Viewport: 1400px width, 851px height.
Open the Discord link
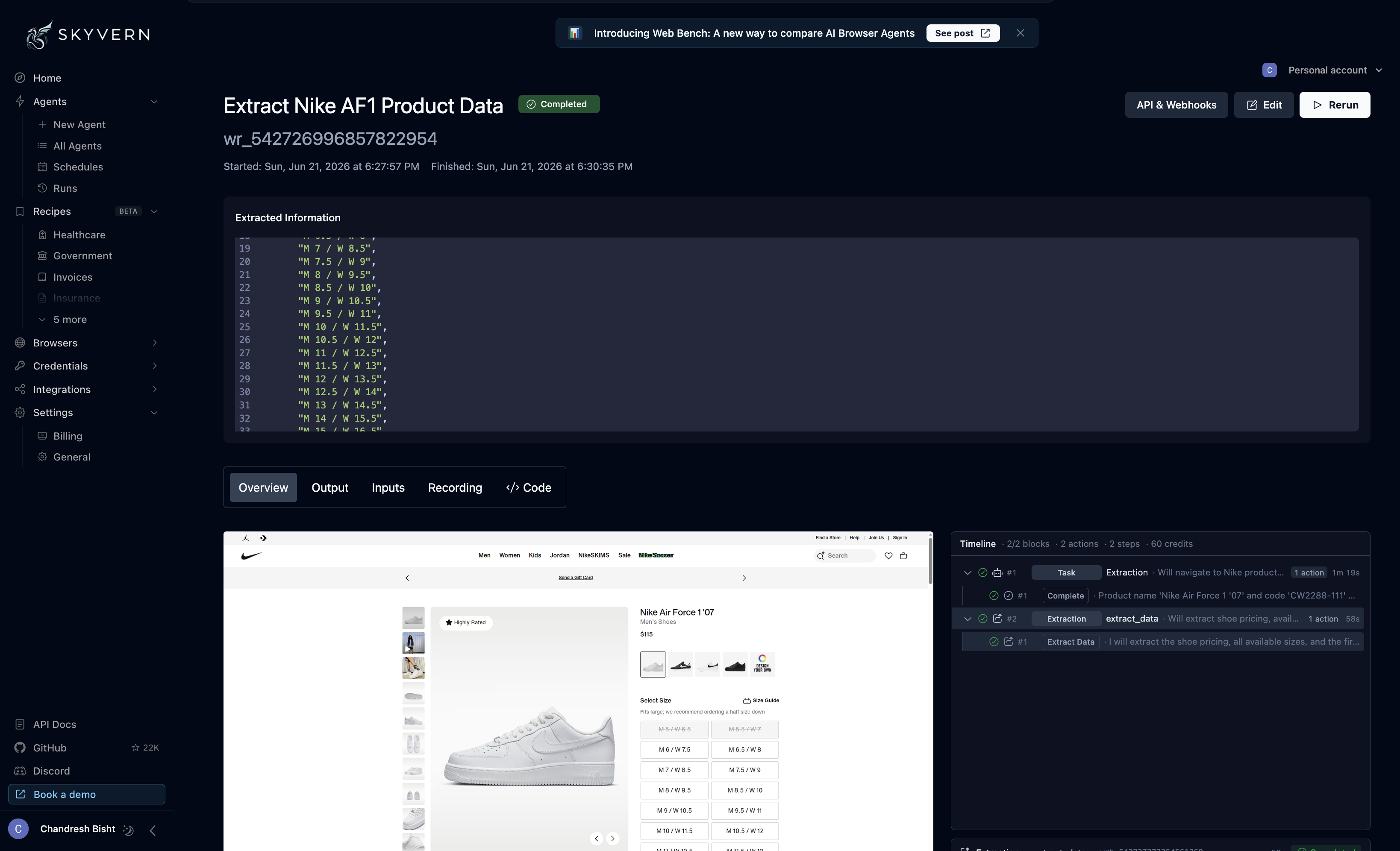[51, 771]
